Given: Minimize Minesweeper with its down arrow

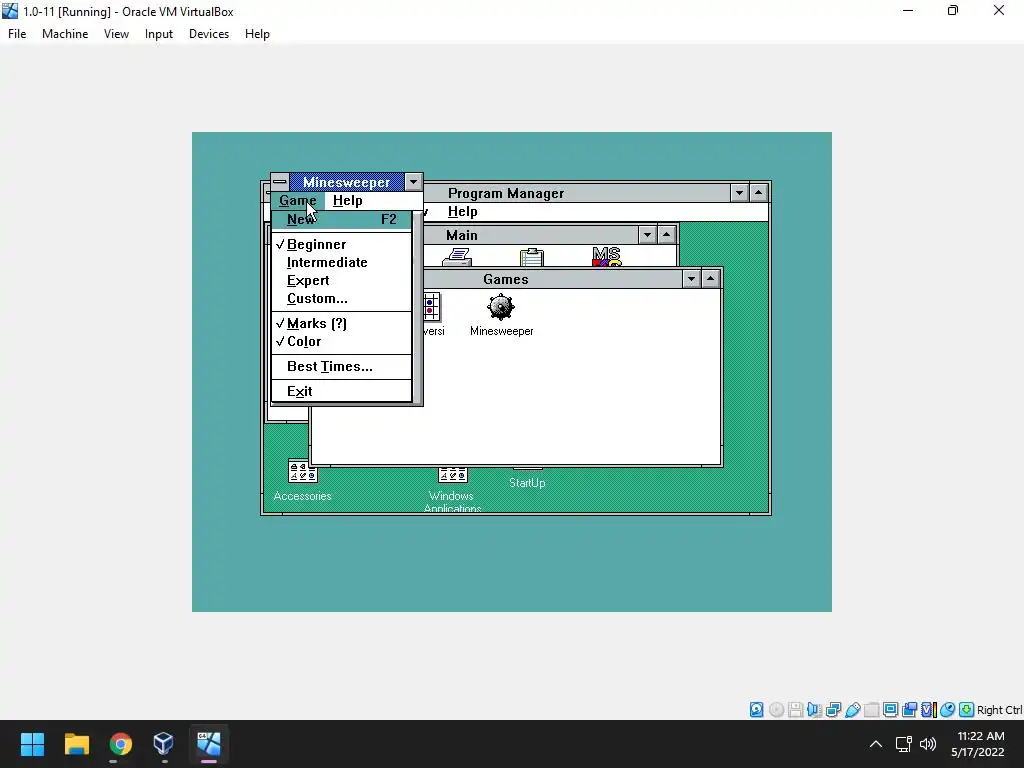Looking at the screenshot, I should coord(413,182).
